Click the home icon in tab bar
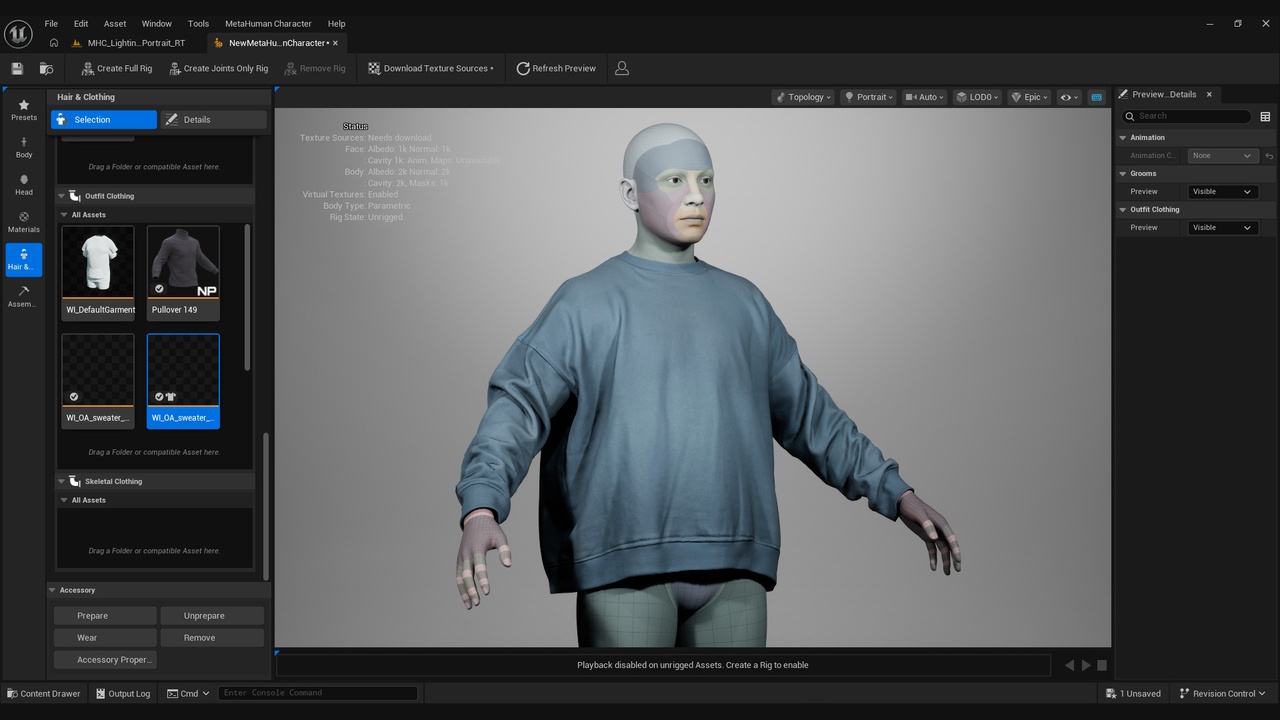The height and width of the screenshot is (720, 1280). pos(54,43)
